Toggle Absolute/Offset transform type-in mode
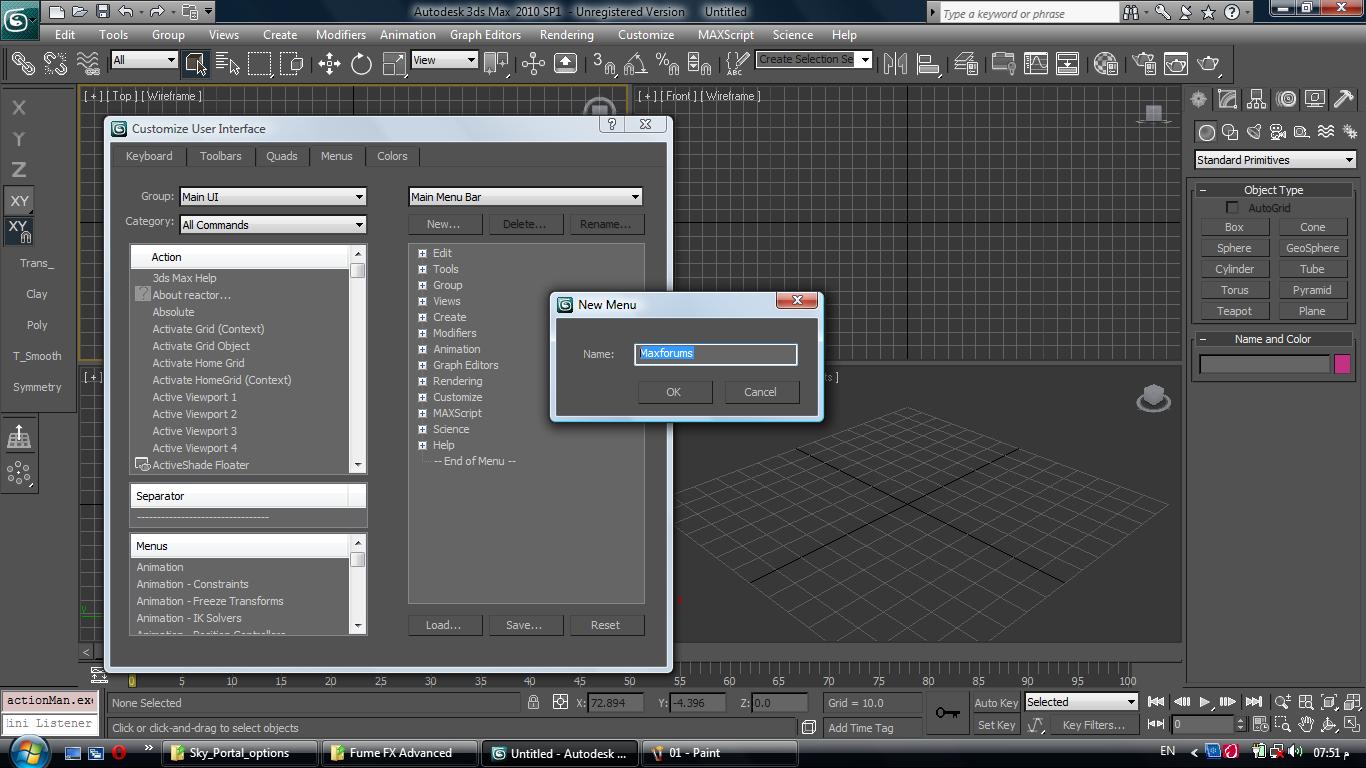The width and height of the screenshot is (1366, 768). pyautogui.click(x=560, y=703)
